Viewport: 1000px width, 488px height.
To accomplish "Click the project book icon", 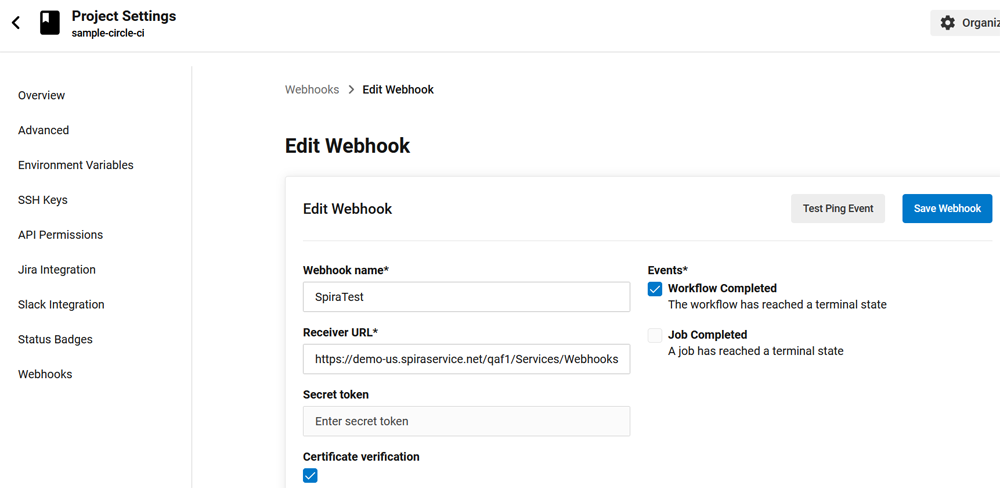I will pos(50,23).
